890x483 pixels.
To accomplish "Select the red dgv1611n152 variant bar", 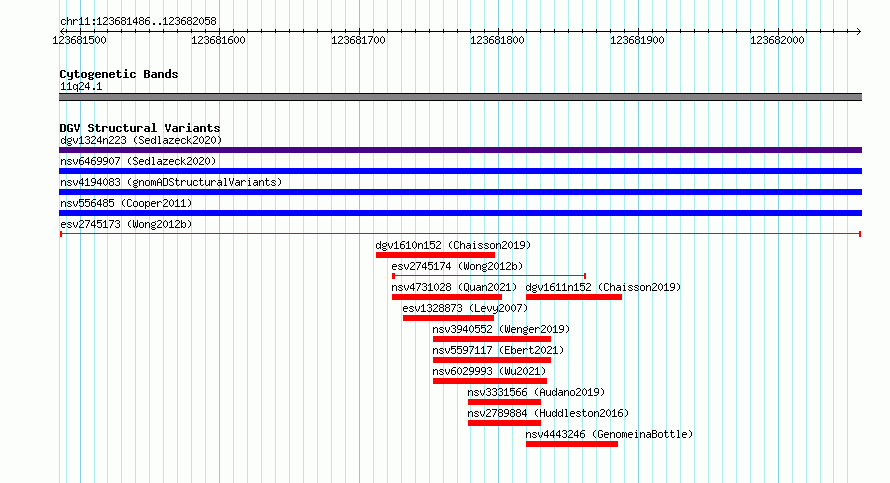I will (x=574, y=297).
